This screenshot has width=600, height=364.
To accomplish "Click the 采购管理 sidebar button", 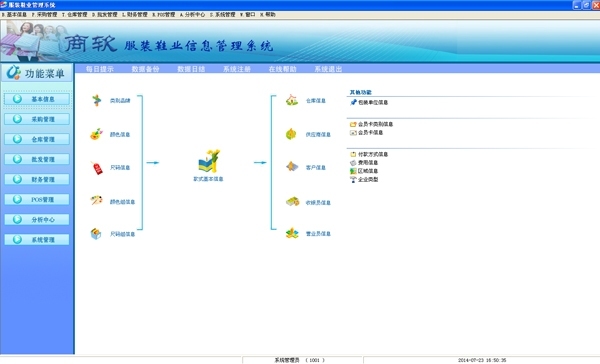I will click(37, 119).
